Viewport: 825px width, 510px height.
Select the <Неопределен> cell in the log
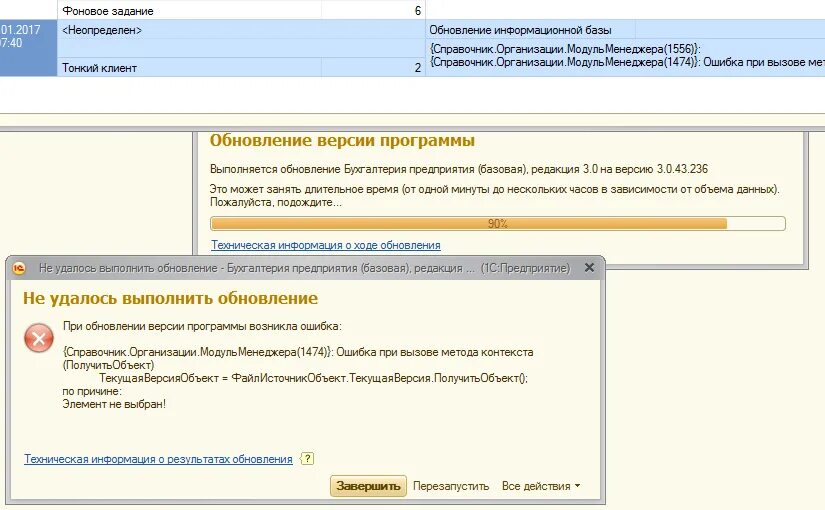pyautogui.click(x=242, y=30)
